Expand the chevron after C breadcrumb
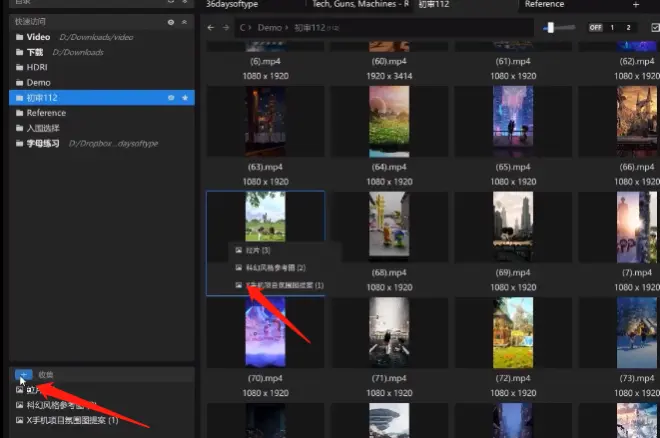The image size is (660, 438). (x=250, y=28)
